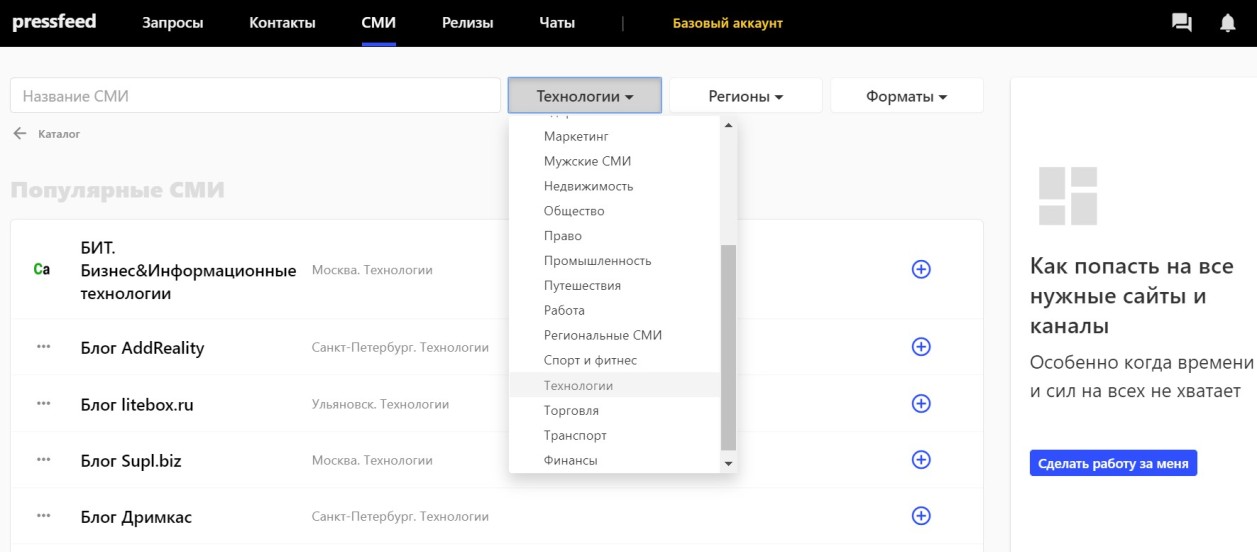
Task: Choose Финансы from the category list
Action: pyautogui.click(x=570, y=461)
